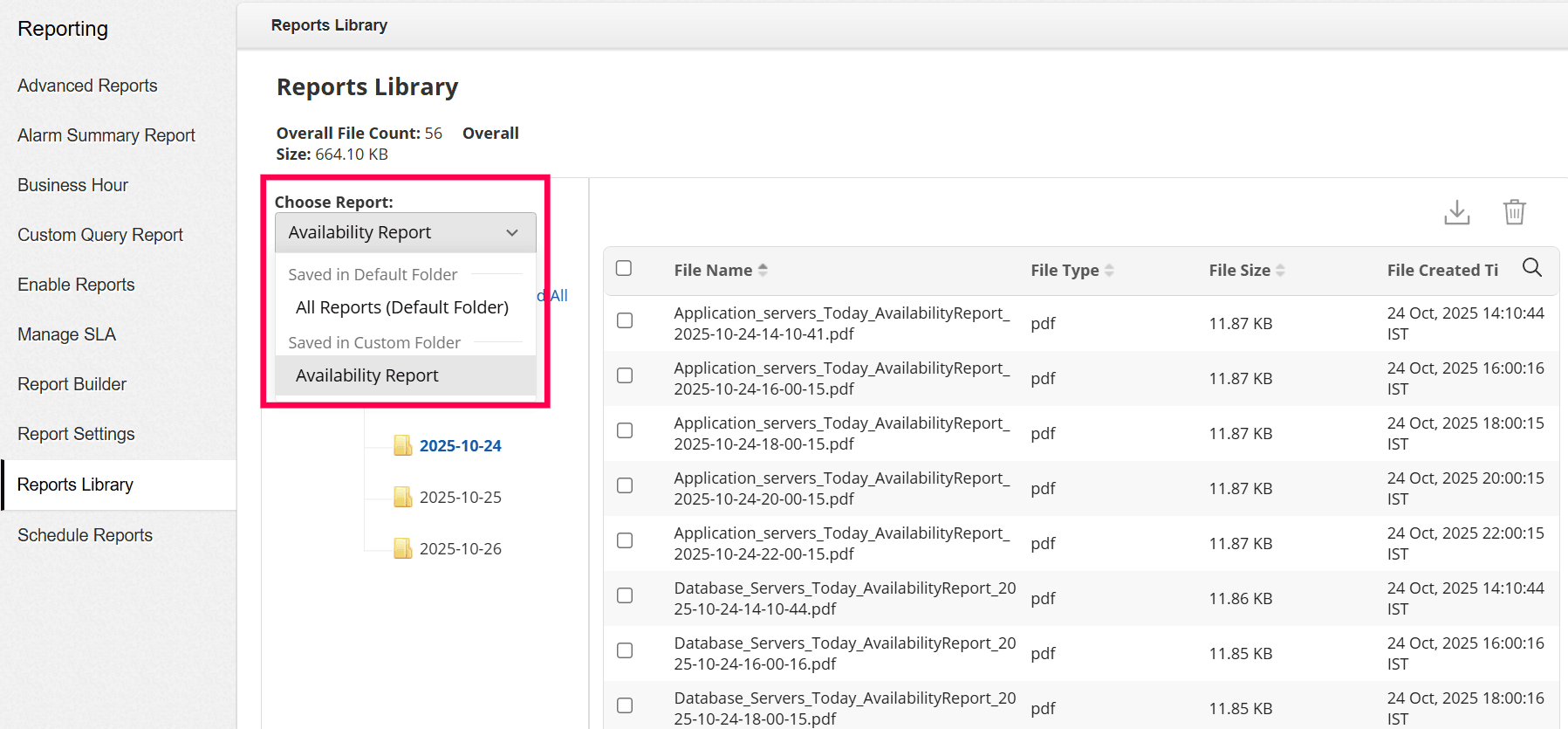This screenshot has height=729, width=1568.
Task: Open Schedule Reports in sidebar
Action: pos(85,535)
